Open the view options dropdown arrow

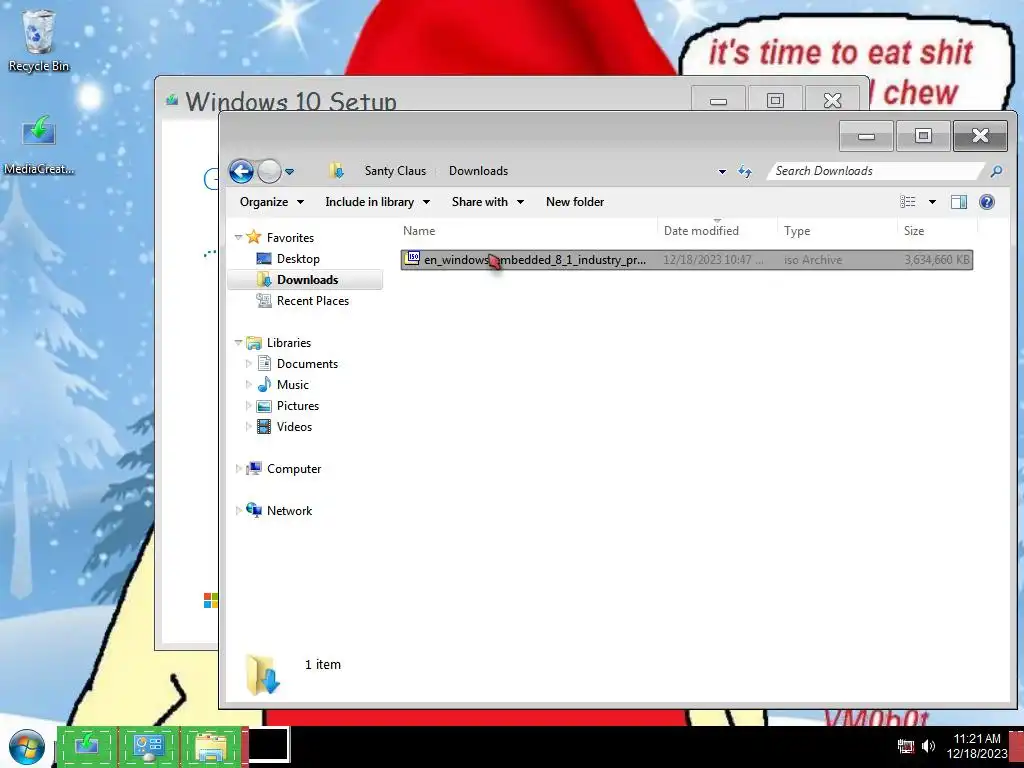point(933,202)
